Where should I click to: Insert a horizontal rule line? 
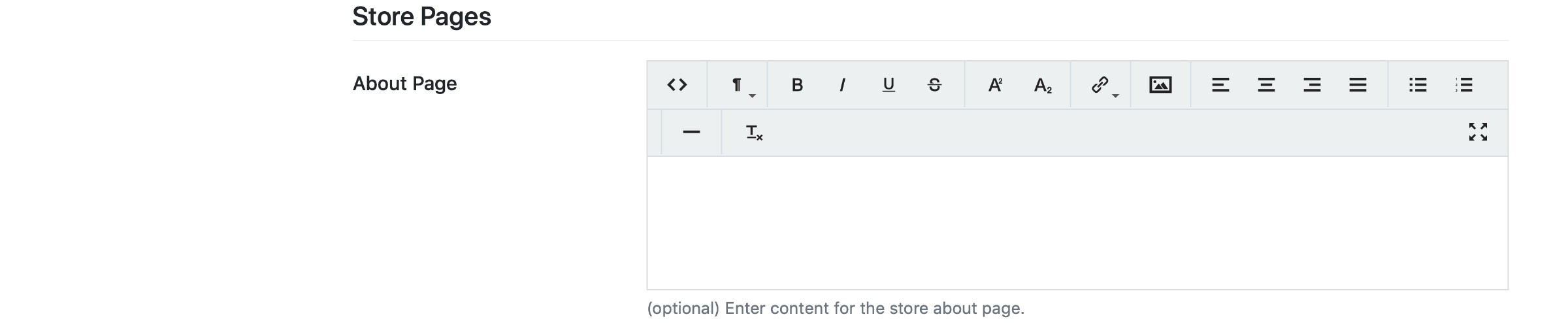pos(691,132)
